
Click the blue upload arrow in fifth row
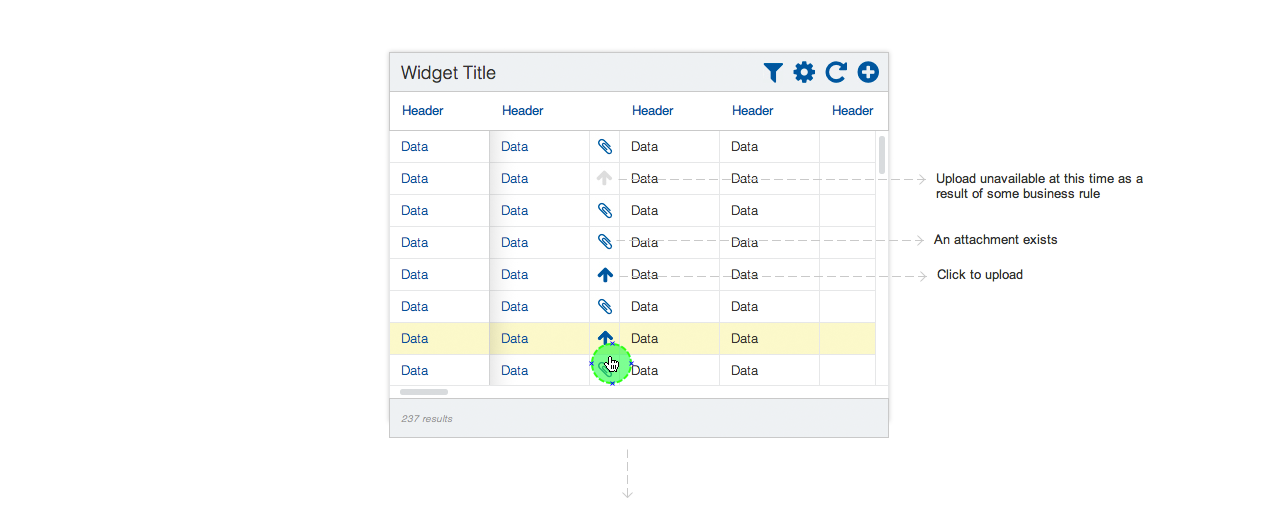point(605,274)
